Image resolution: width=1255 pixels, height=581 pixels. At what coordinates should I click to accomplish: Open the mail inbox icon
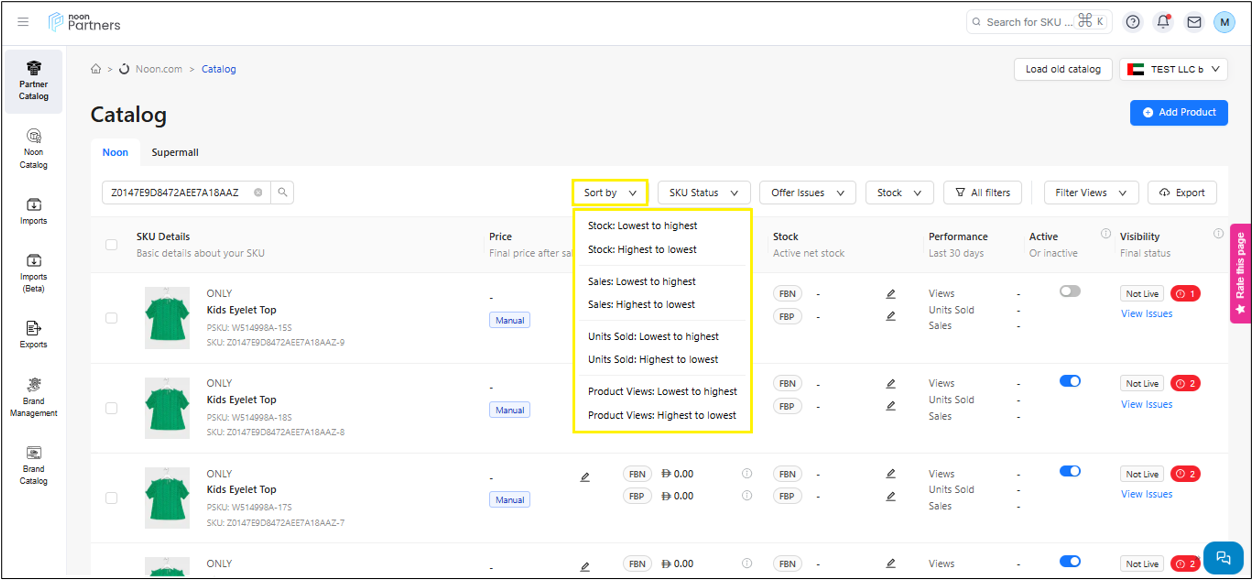[1194, 22]
